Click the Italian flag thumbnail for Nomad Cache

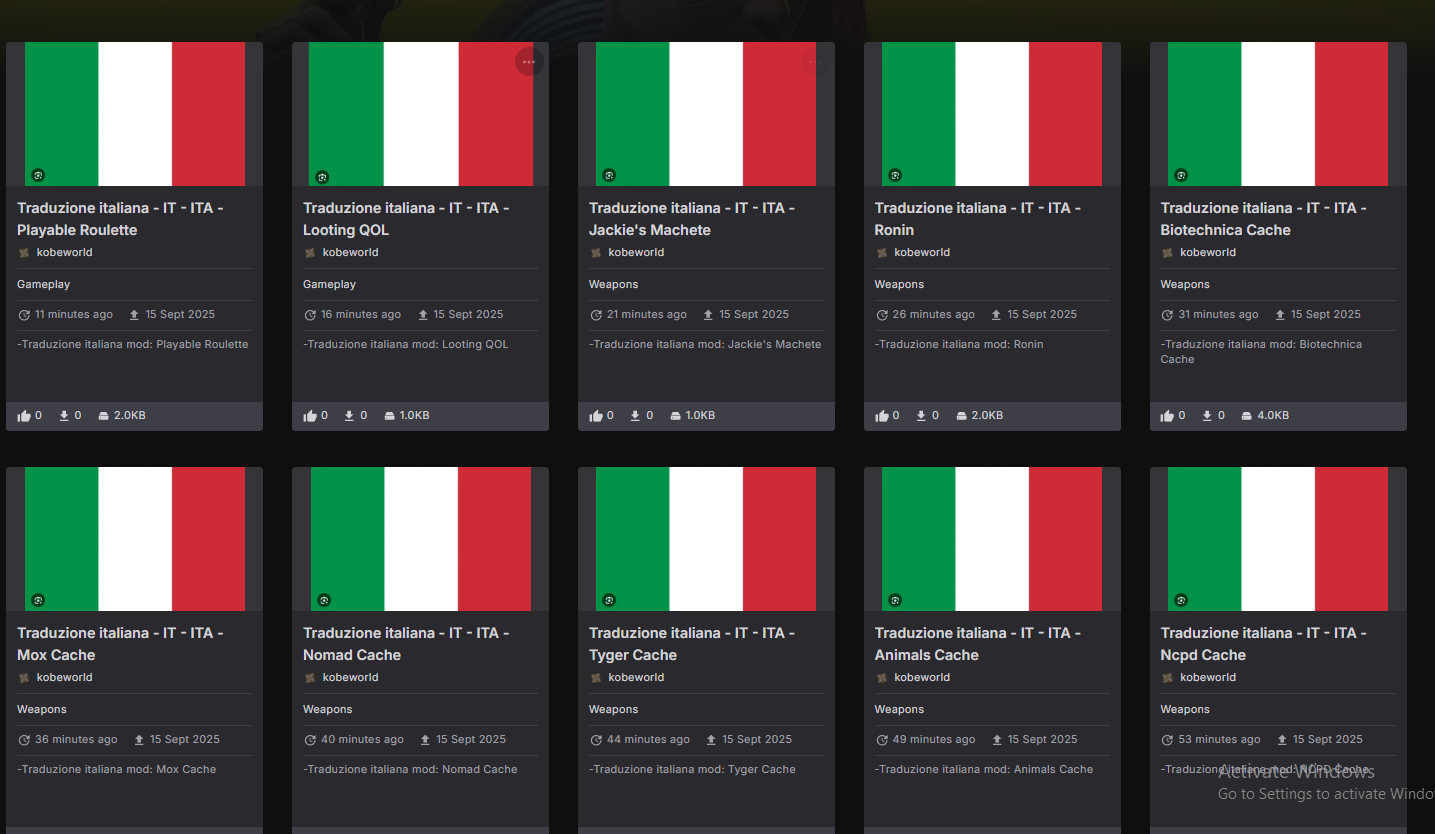pyautogui.click(x=421, y=539)
